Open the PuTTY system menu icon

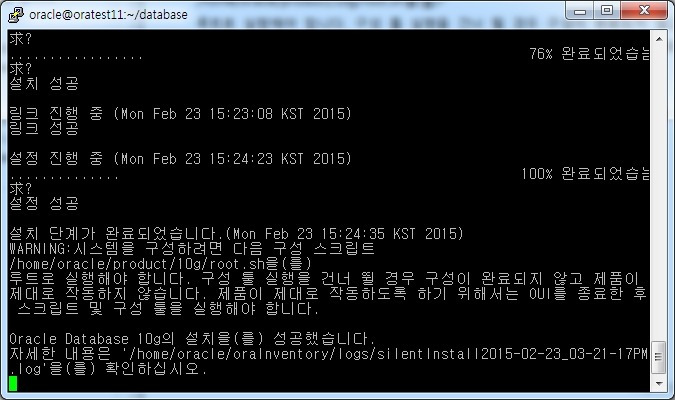click(16, 15)
